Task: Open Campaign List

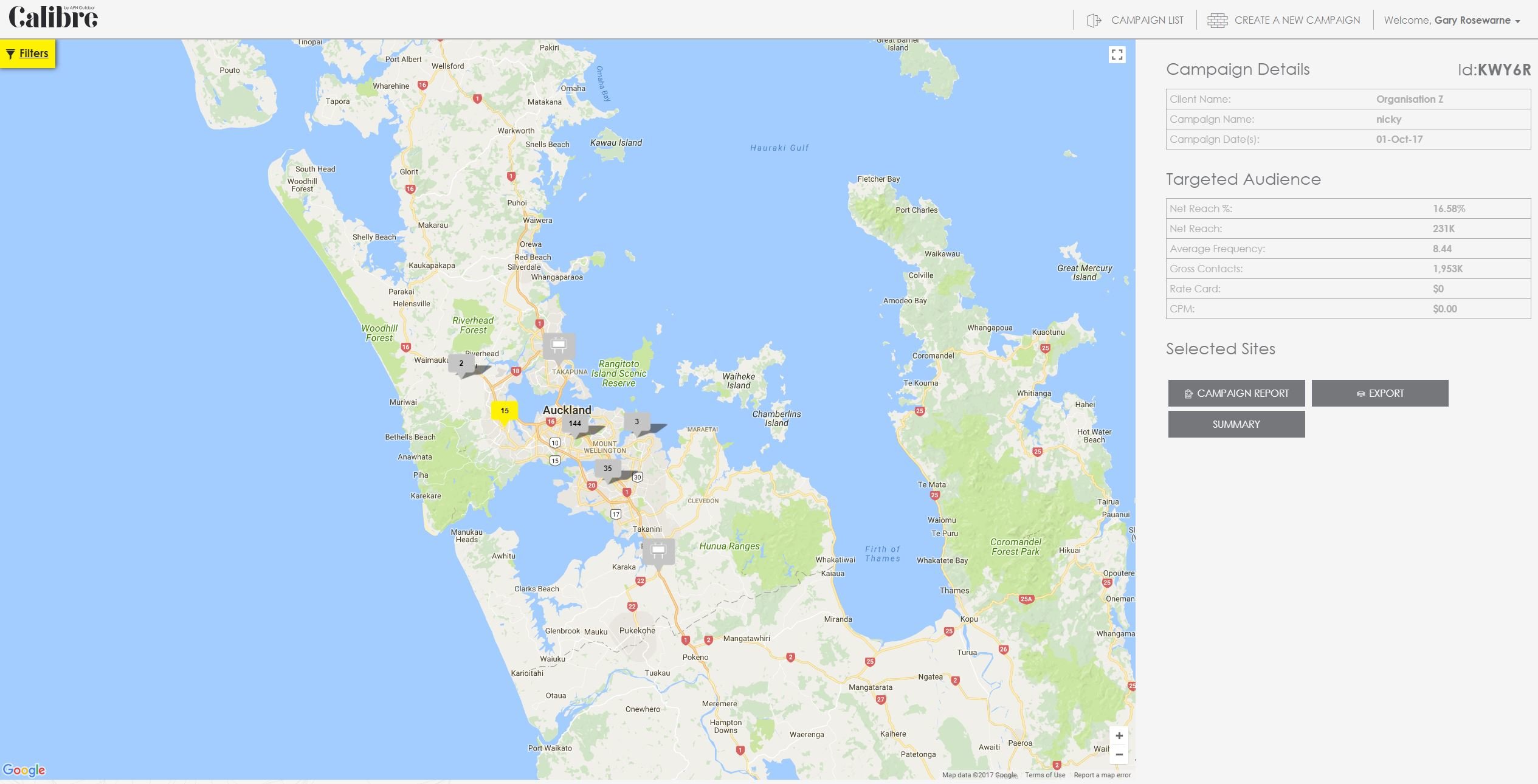Action: [1135, 20]
